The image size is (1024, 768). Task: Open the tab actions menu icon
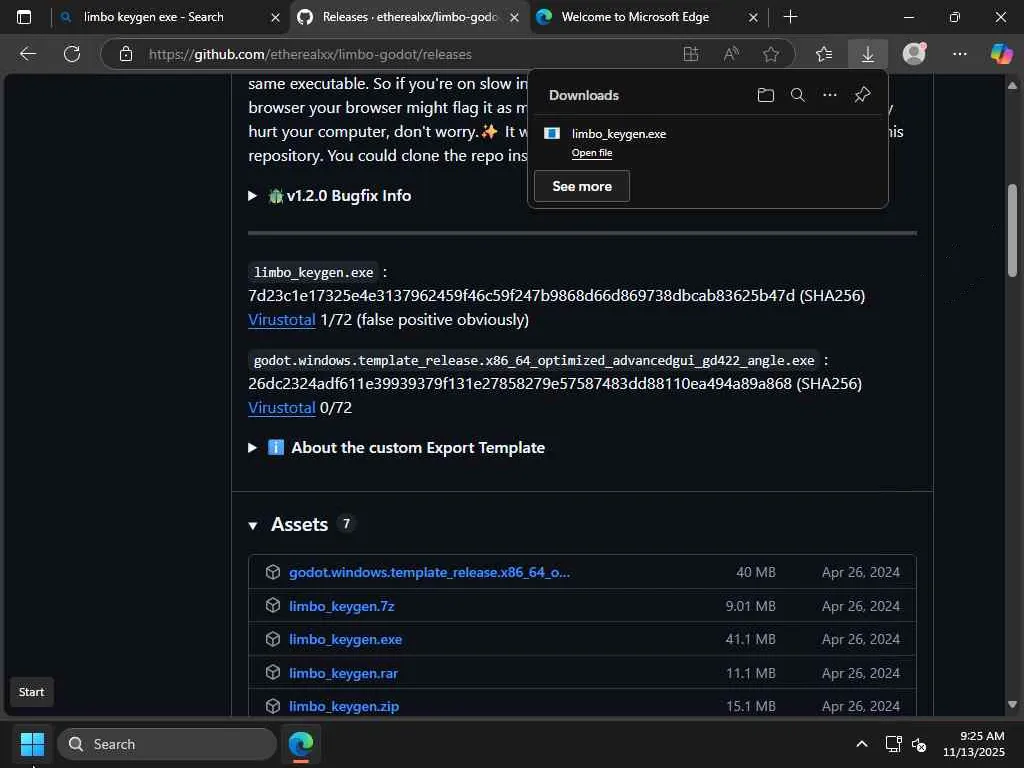(24, 17)
